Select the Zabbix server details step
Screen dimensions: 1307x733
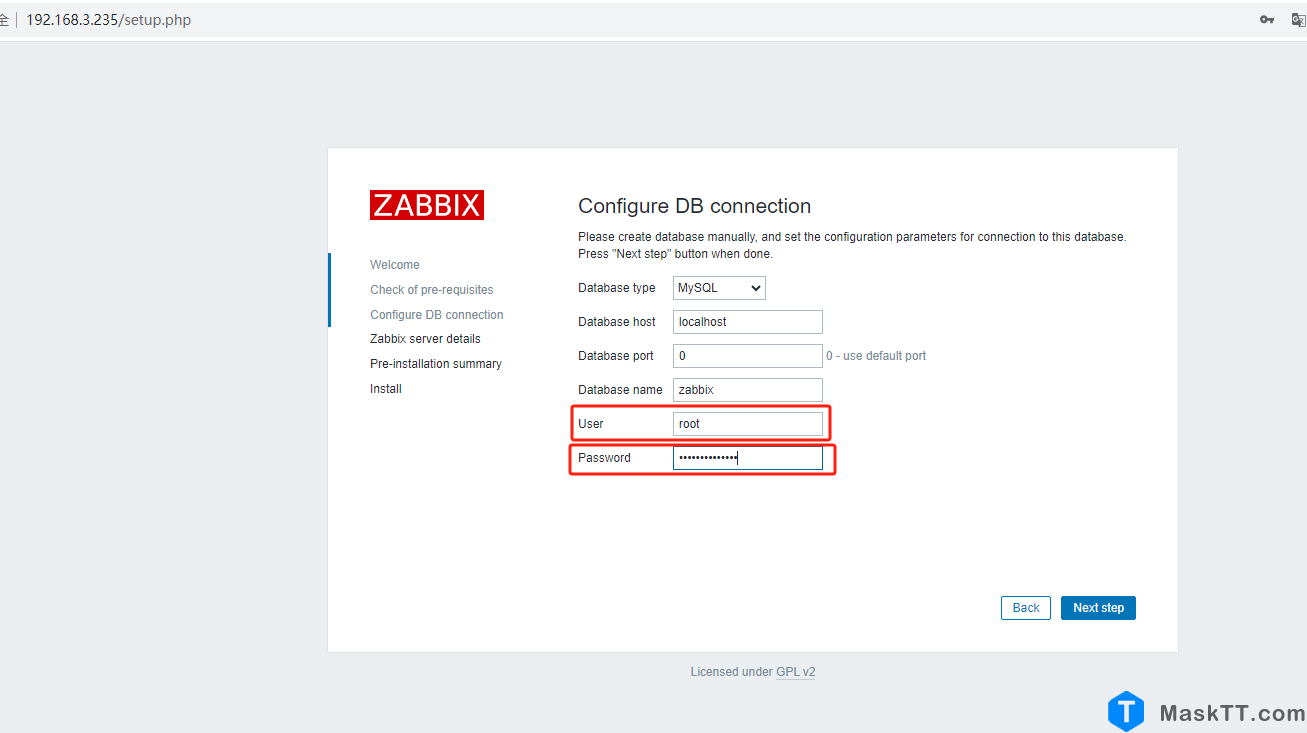pos(425,339)
